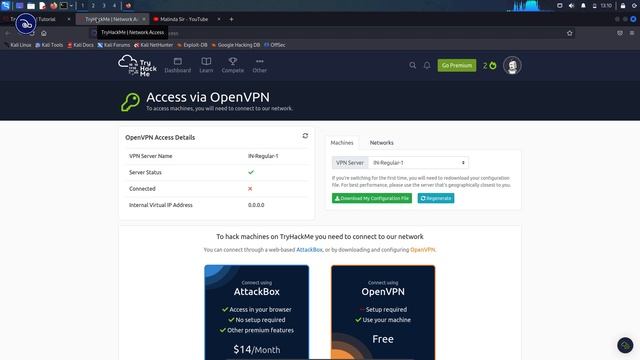Image resolution: width=640 pixels, height=360 pixels.
Task: Open the VPN Server dropdown
Action: (x=418, y=162)
